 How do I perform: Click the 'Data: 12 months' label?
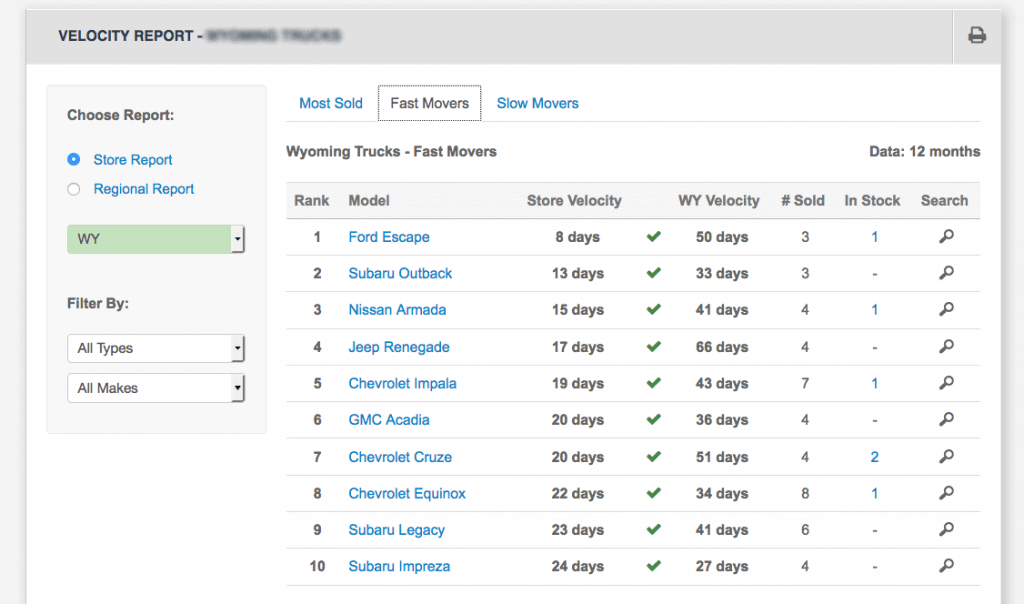tap(924, 151)
